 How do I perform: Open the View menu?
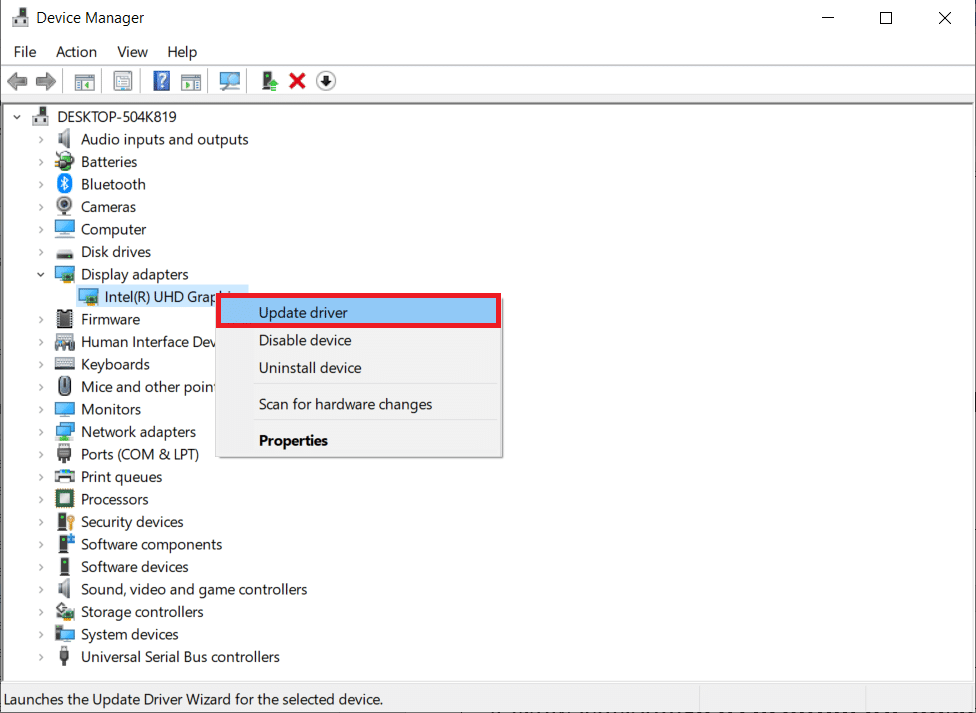pos(133,52)
